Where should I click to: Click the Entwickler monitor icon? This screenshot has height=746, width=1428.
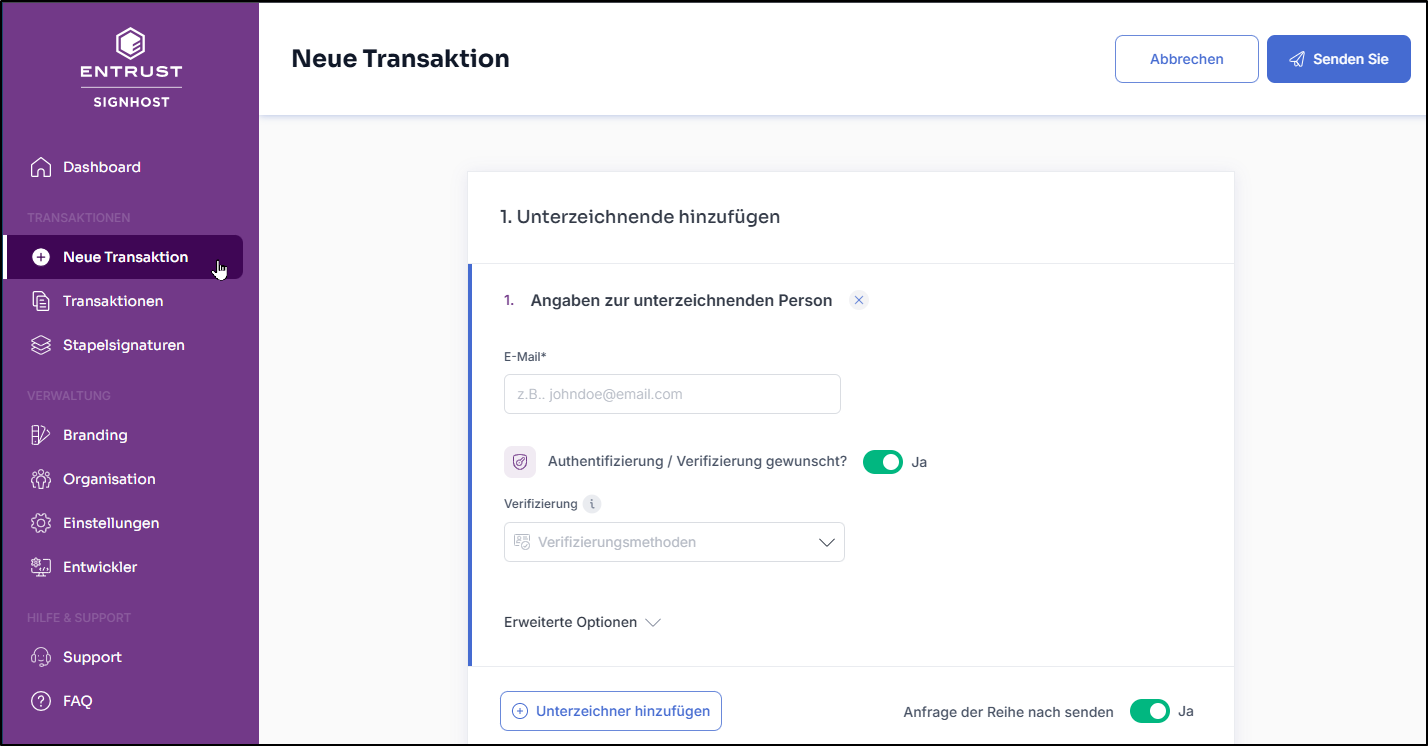coord(41,567)
